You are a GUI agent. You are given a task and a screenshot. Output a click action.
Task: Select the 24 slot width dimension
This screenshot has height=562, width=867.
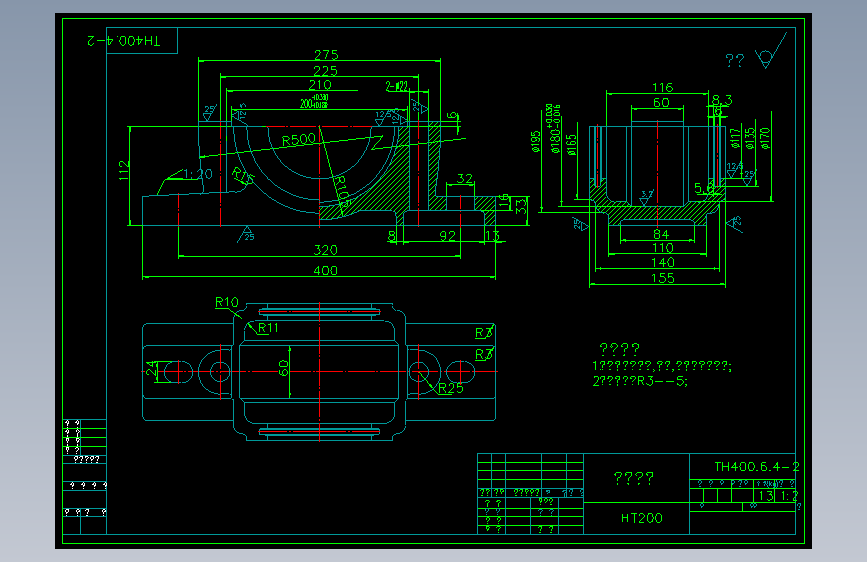coord(151,368)
